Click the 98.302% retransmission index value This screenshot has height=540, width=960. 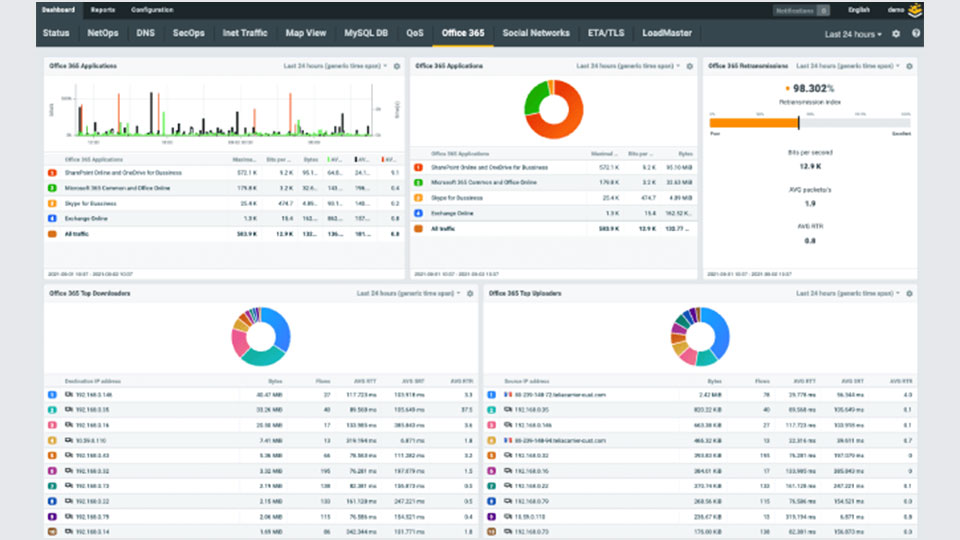[x=813, y=89]
